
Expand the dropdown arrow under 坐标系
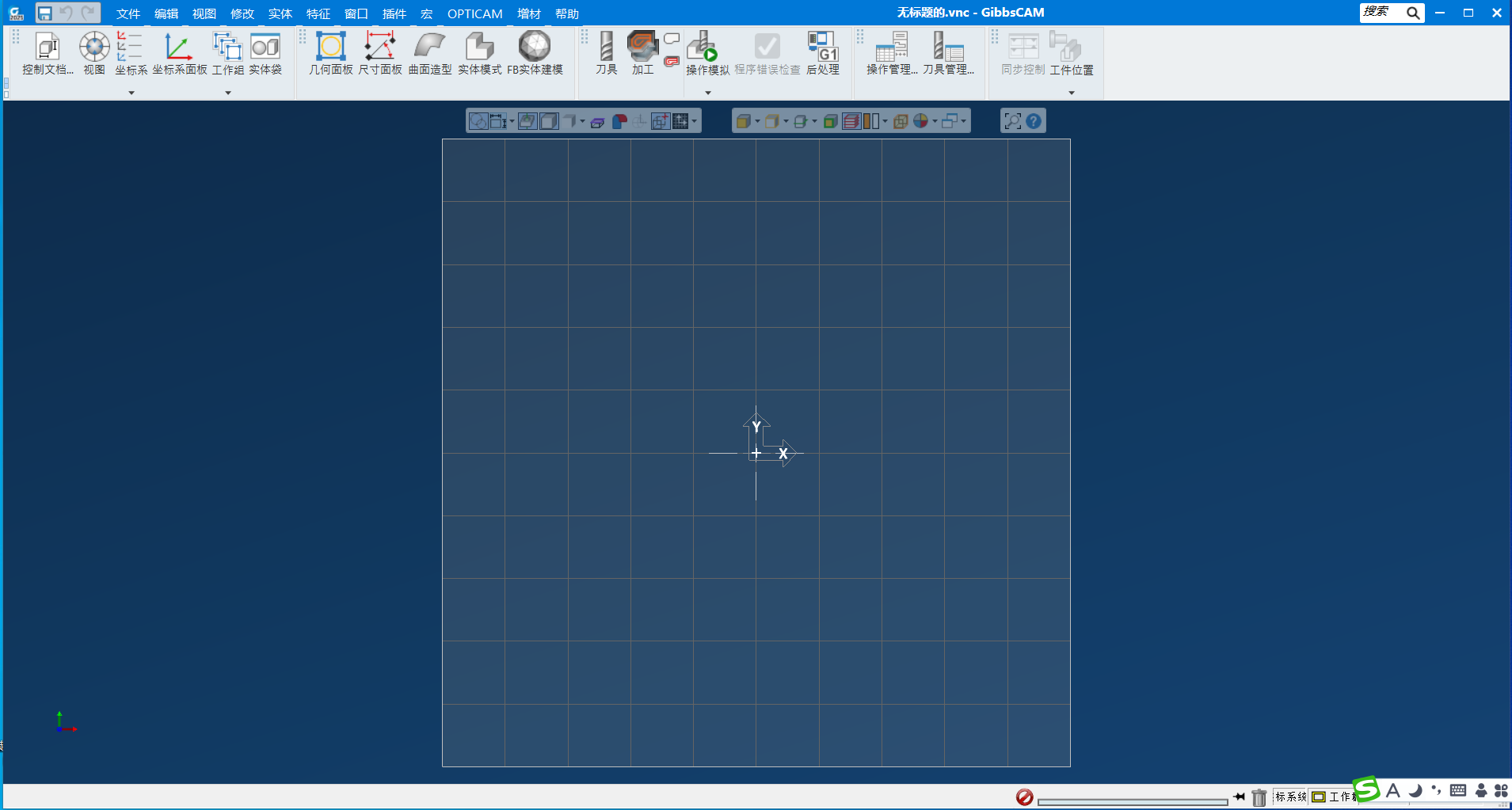point(131,93)
